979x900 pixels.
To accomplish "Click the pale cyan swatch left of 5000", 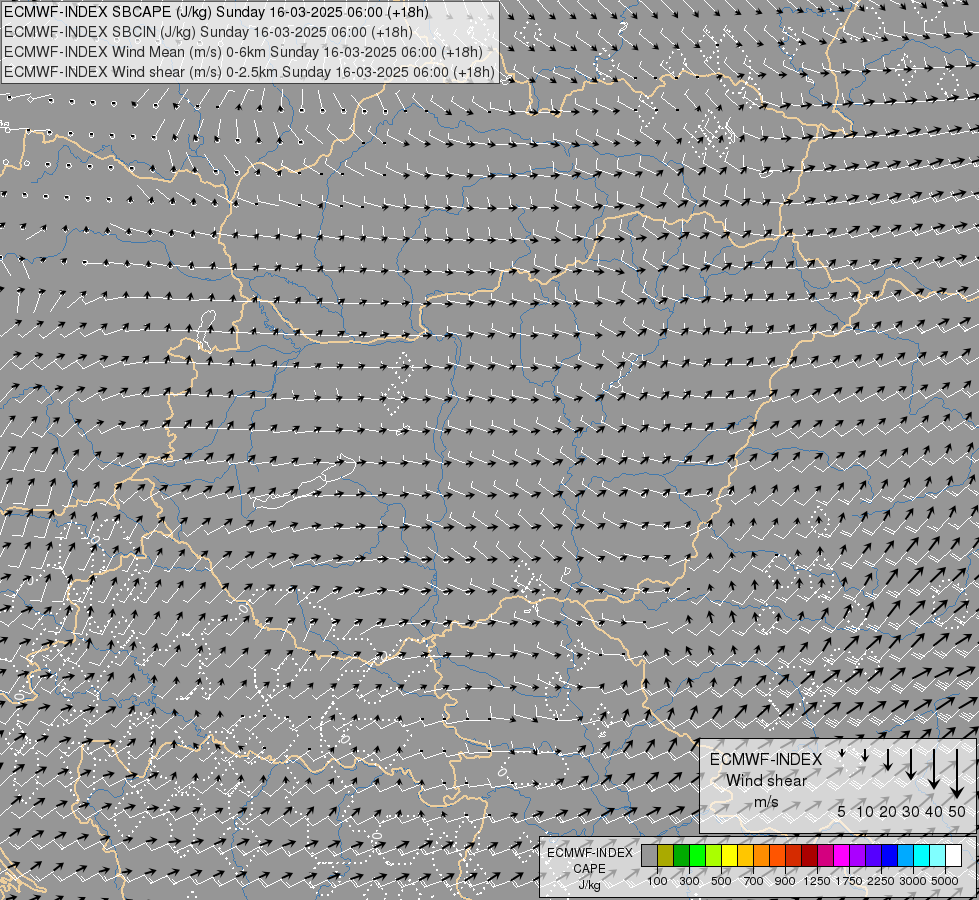I will tap(938, 855).
